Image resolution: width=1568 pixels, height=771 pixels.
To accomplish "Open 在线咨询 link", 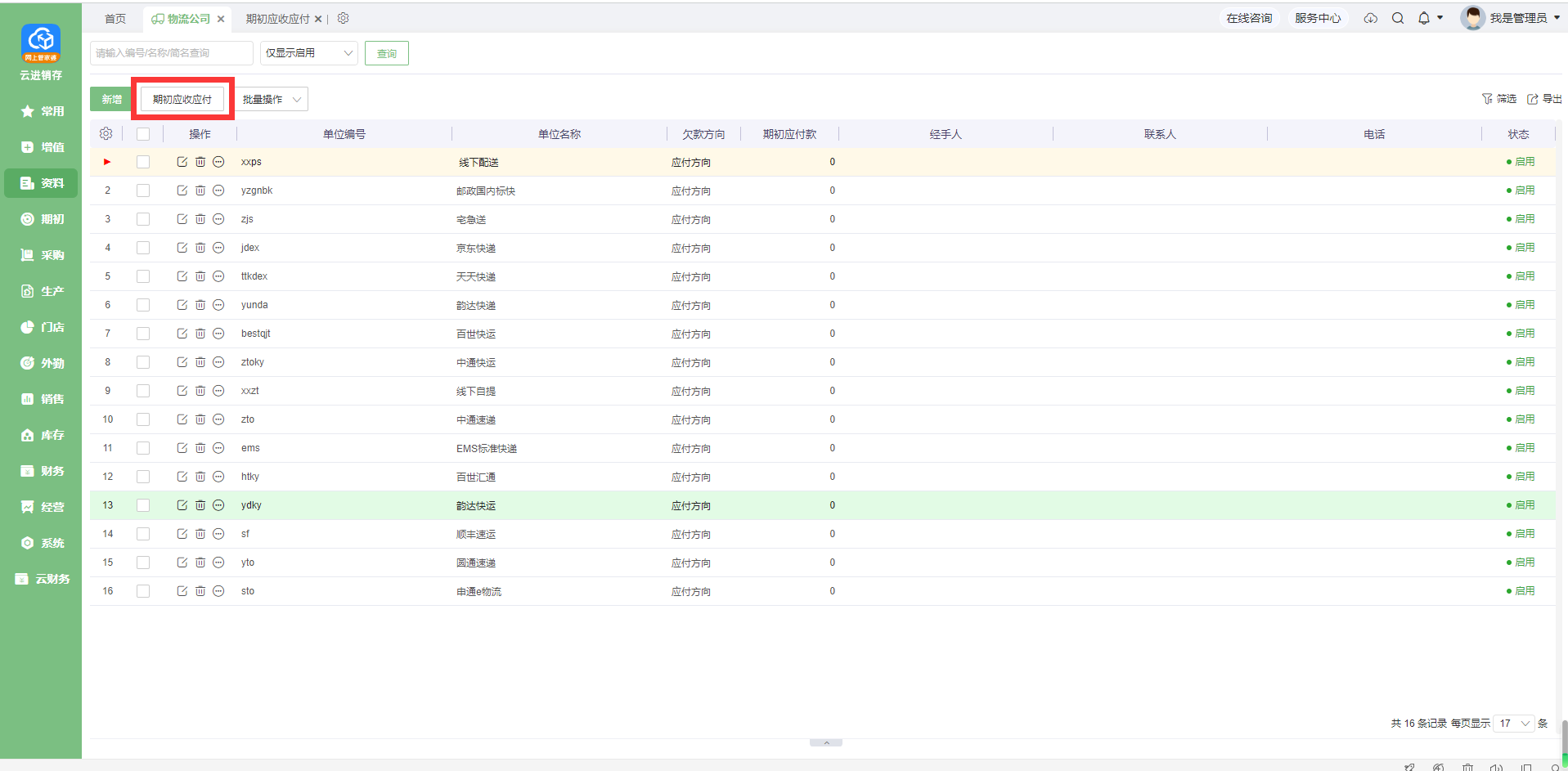I will tap(1249, 18).
